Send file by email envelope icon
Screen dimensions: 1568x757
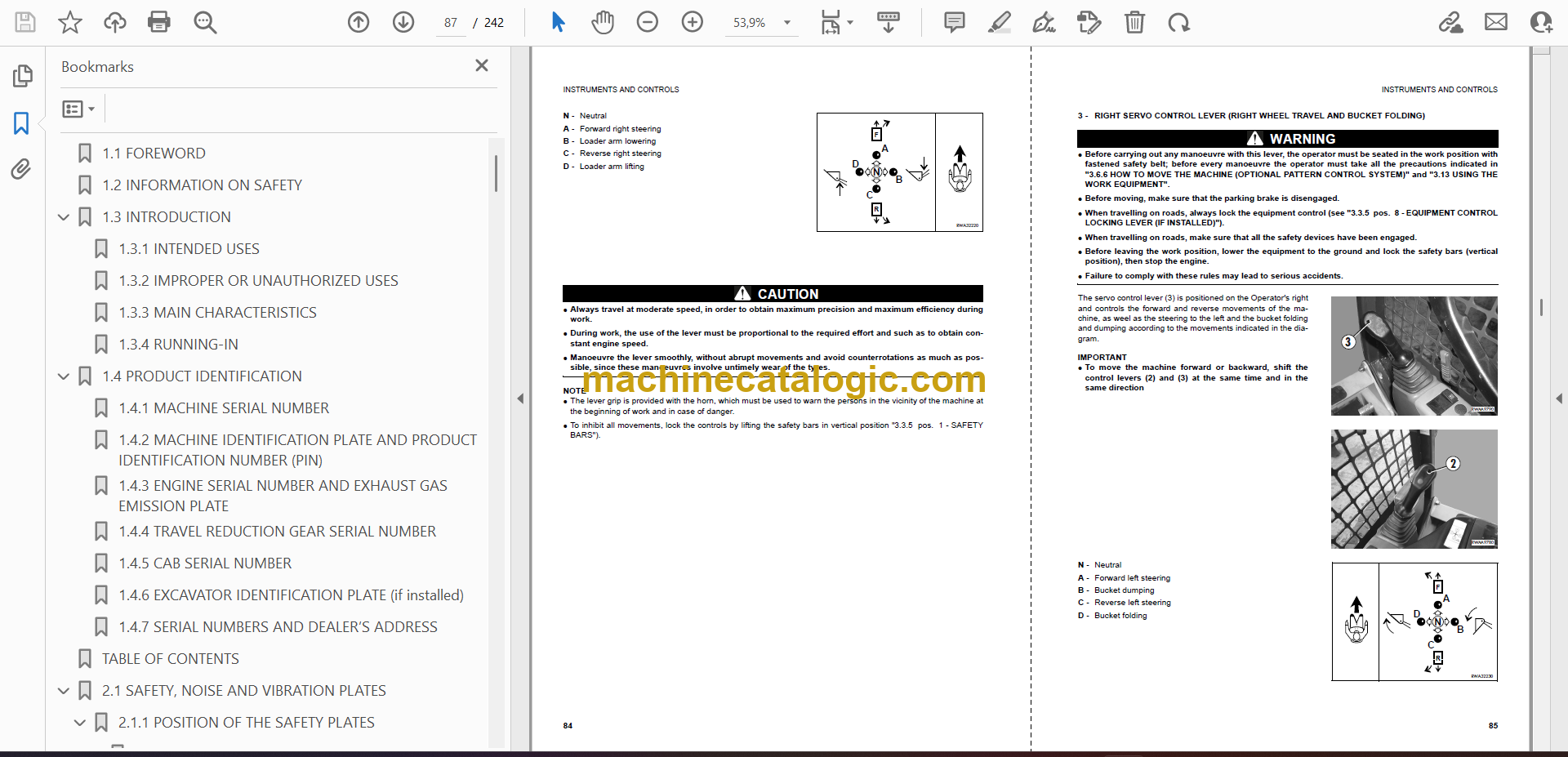[1496, 22]
